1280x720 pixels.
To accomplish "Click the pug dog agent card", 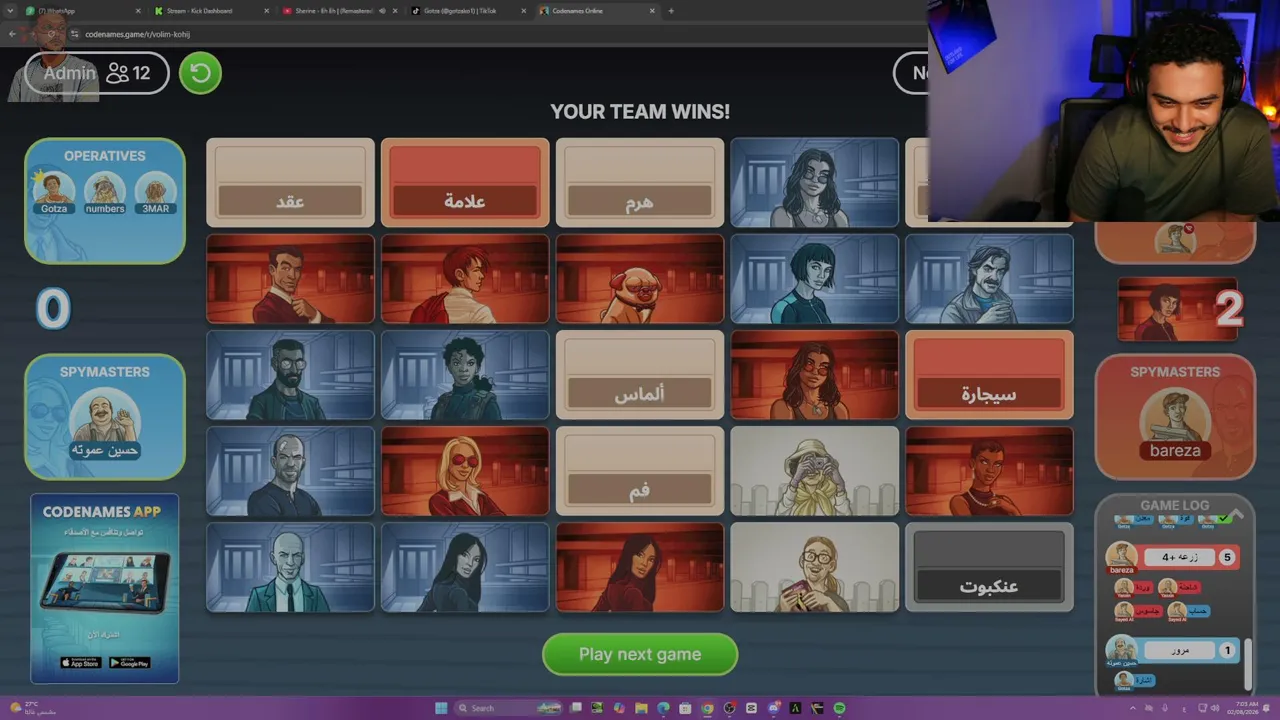I will click(x=640, y=279).
